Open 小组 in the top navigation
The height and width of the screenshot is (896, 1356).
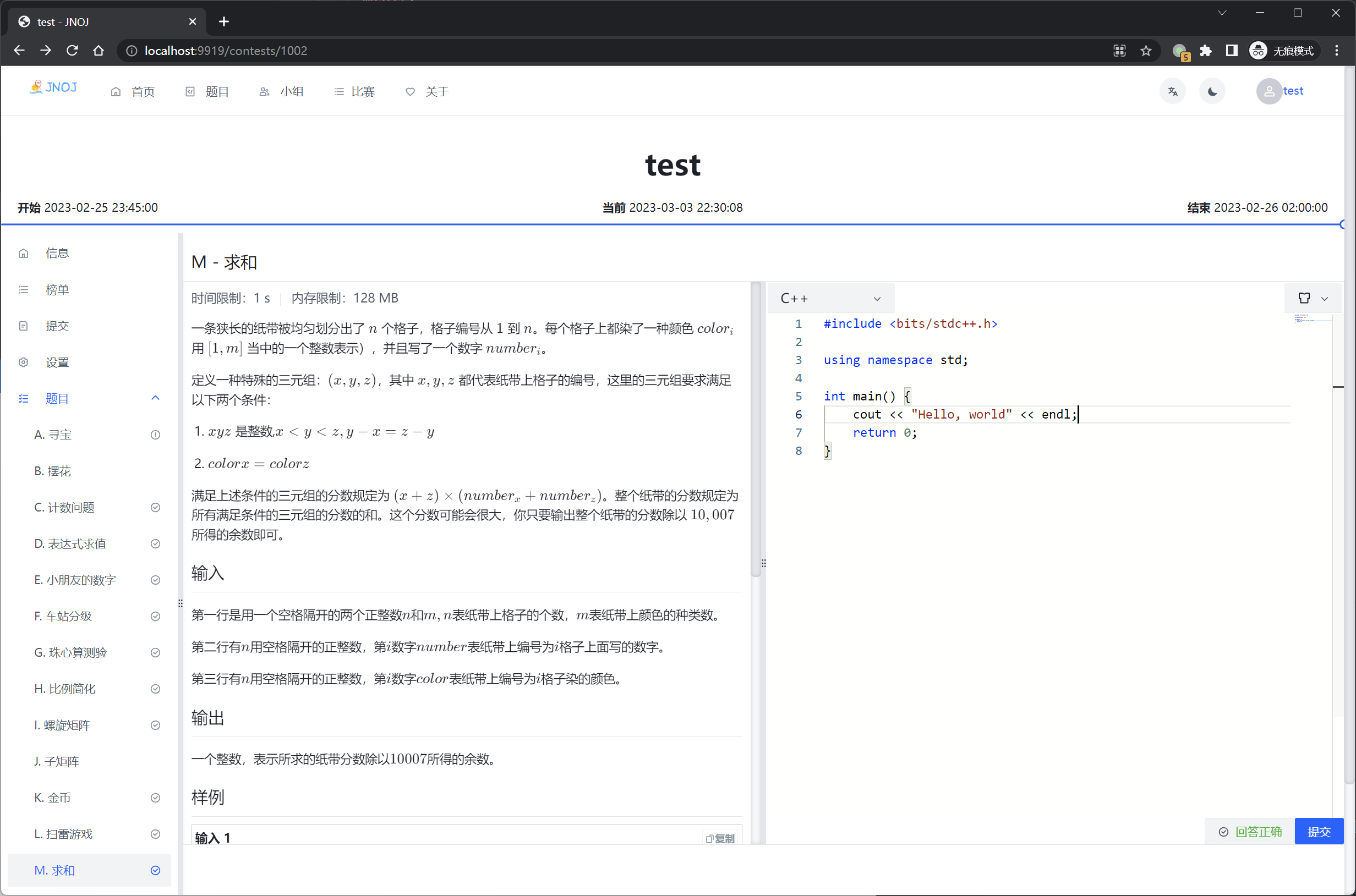[x=281, y=91]
